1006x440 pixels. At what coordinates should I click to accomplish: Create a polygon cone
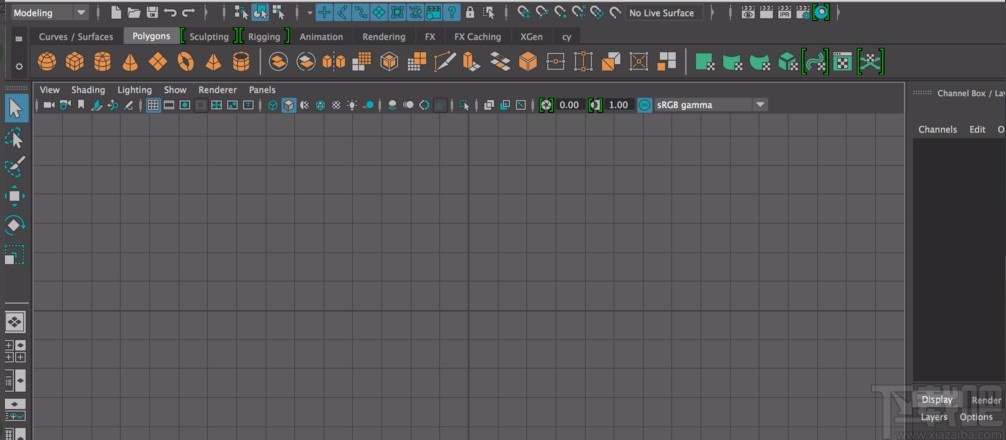coord(130,62)
